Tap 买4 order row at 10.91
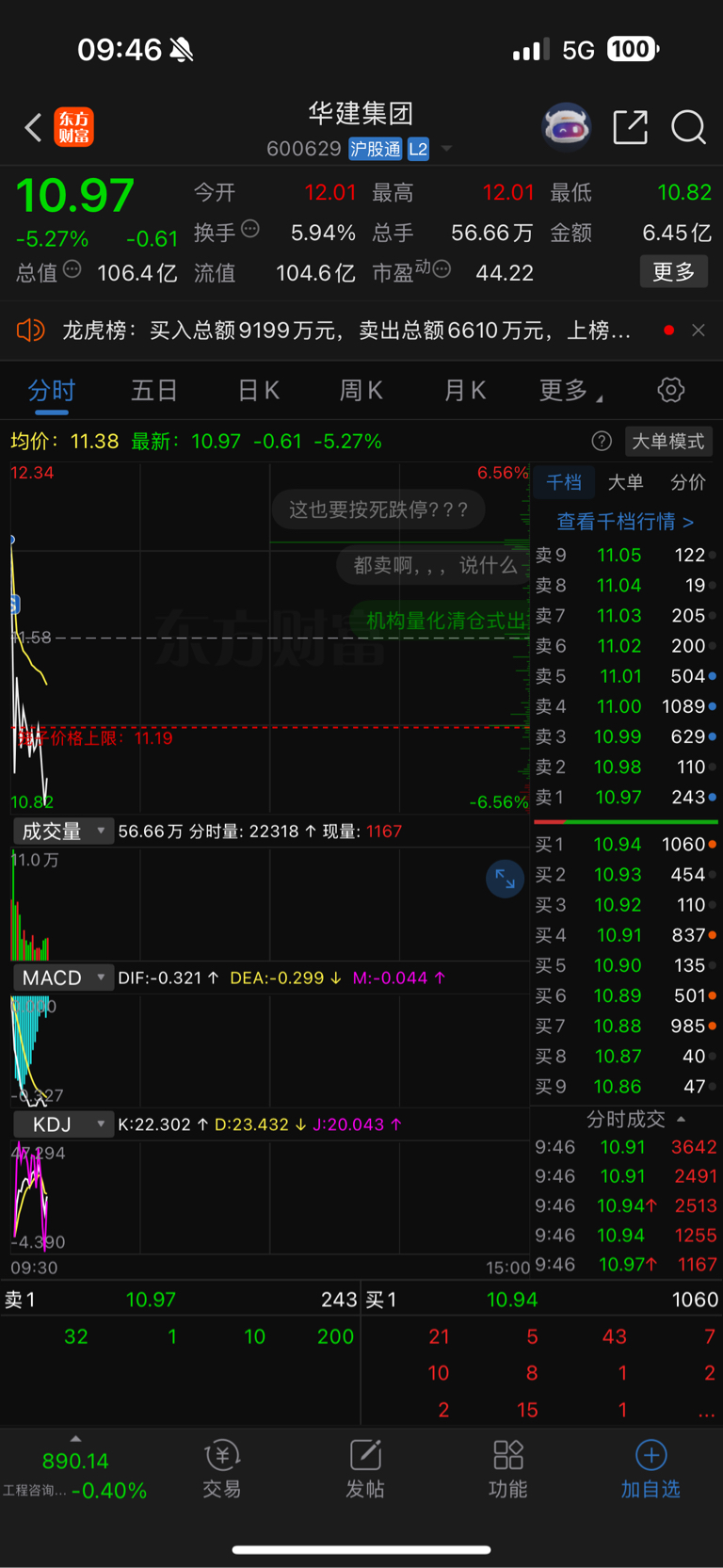723x1568 pixels. click(626, 935)
